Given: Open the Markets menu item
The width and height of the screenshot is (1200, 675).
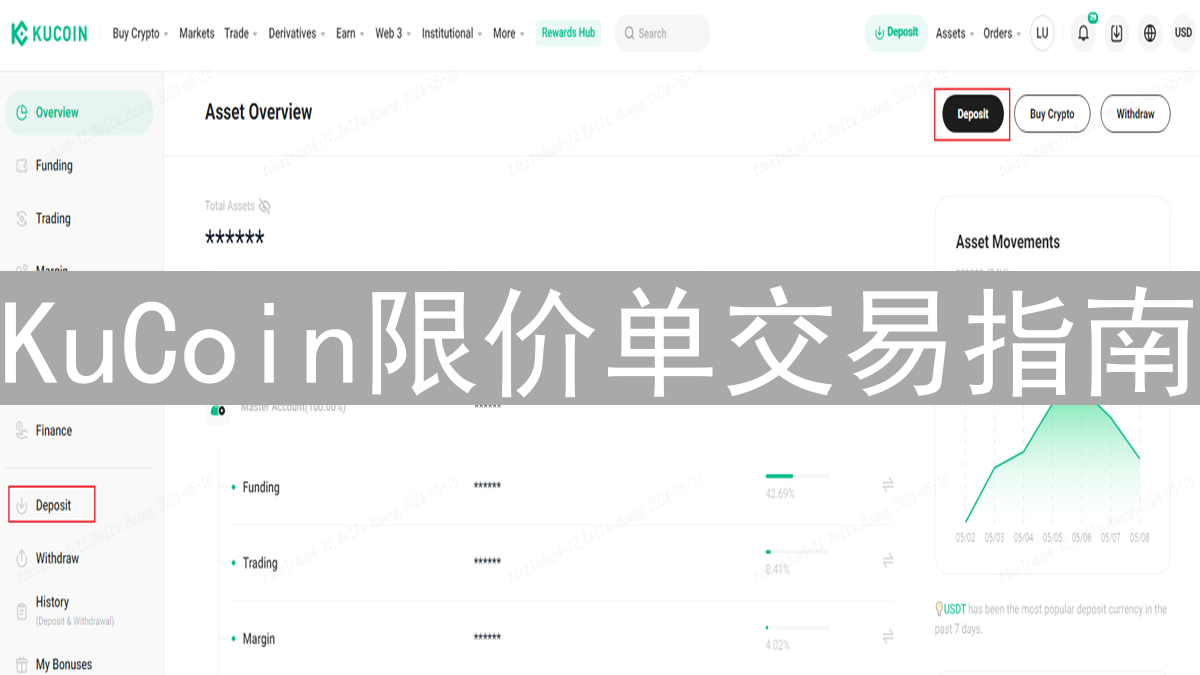Looking at the screenshot, I should (x=197, y=33).
